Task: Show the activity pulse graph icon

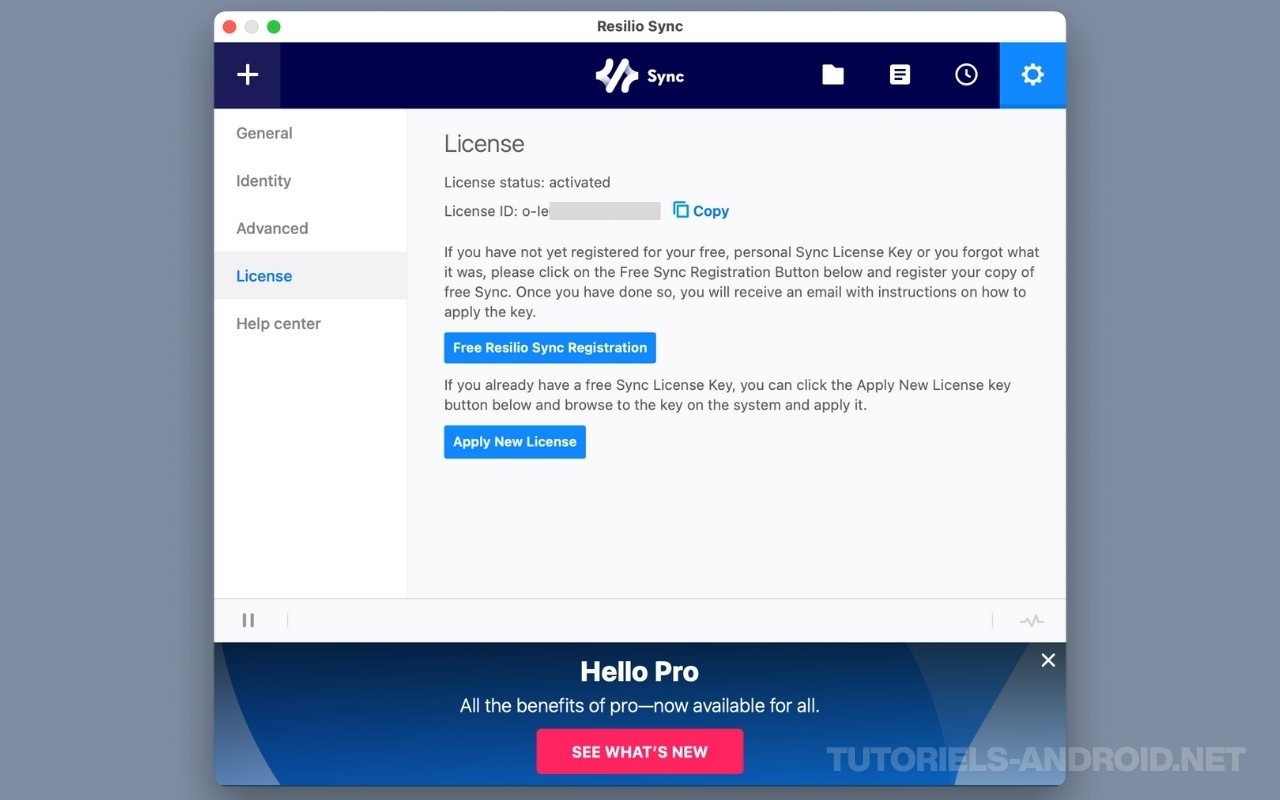Action: coord(1031,621)
